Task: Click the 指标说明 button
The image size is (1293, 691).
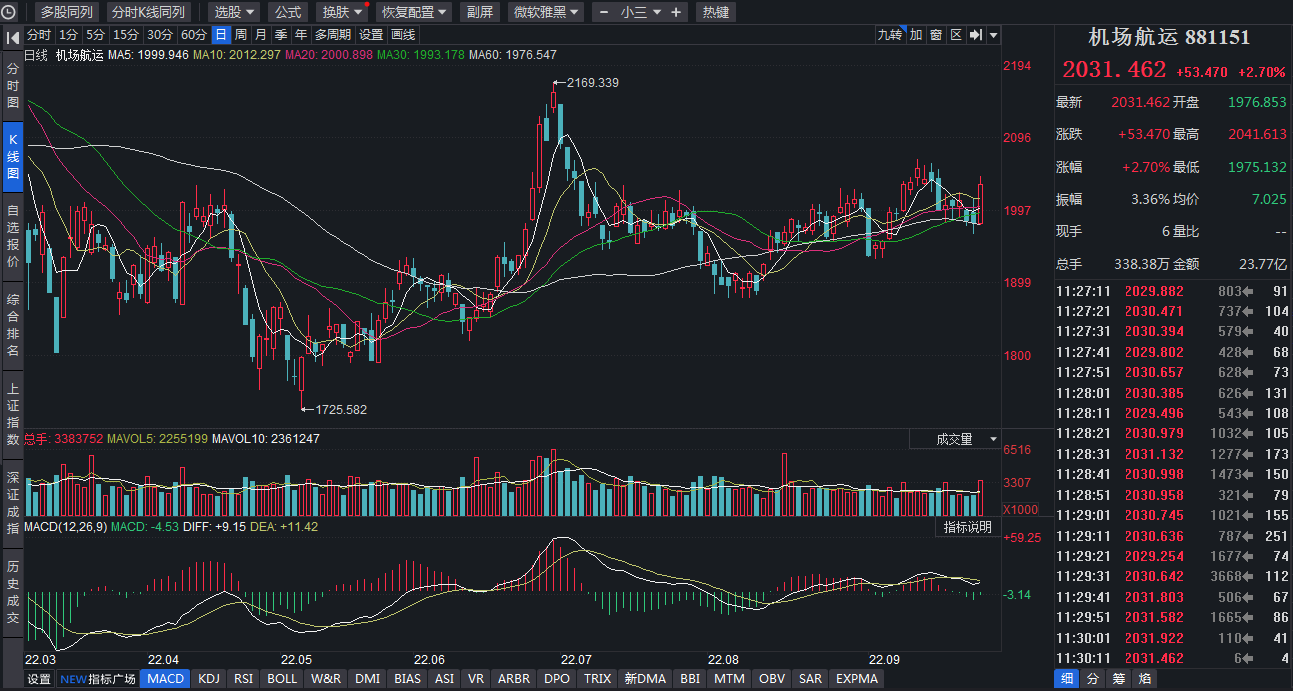Action: (x=967, y=527)
